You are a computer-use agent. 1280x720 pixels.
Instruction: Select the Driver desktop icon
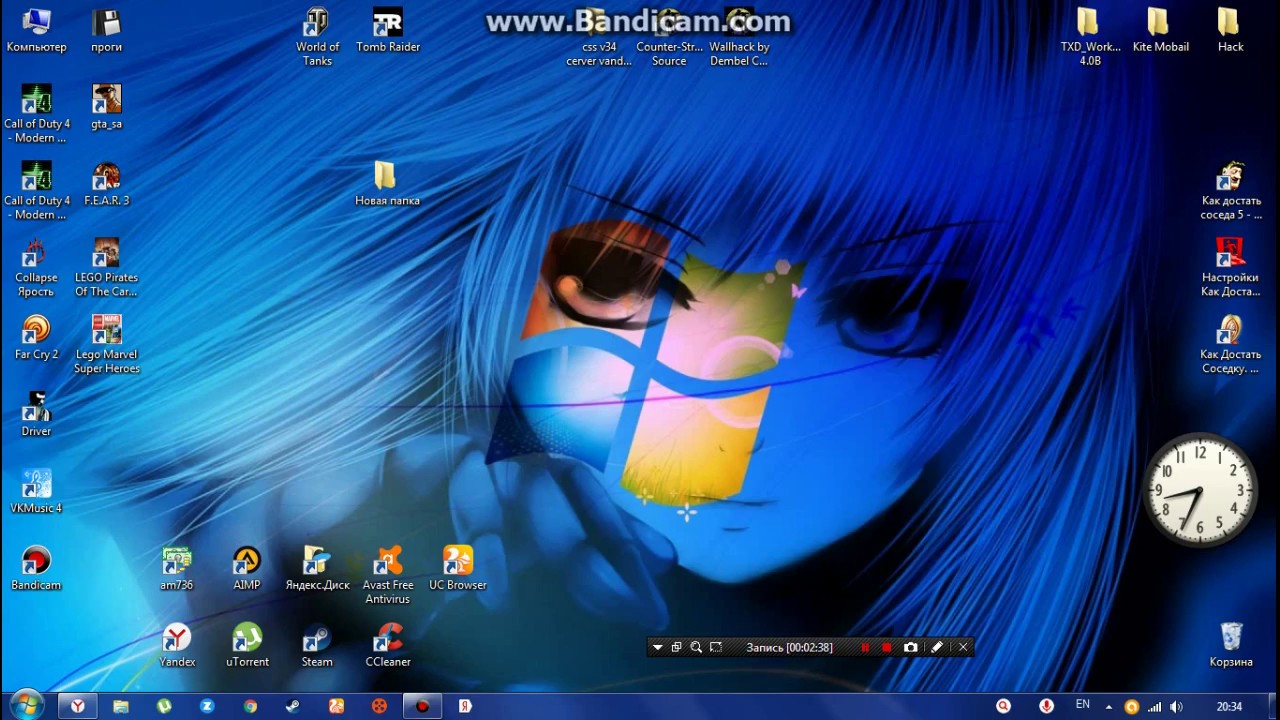click(x=36, y=415)
